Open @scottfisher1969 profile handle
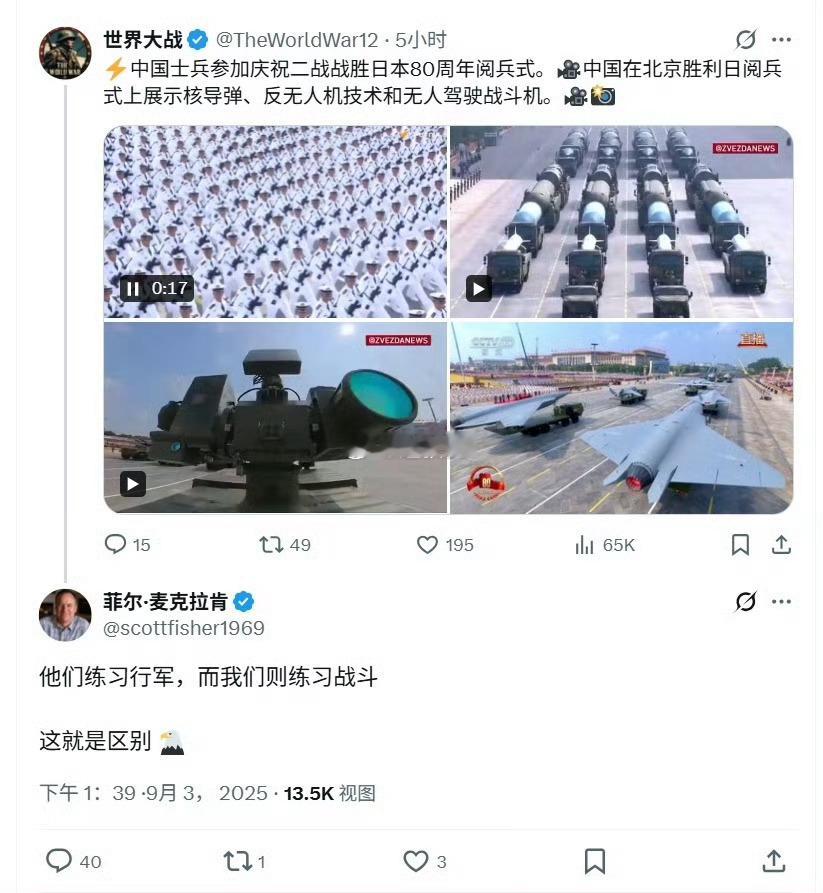 click(x=183, y=628)
